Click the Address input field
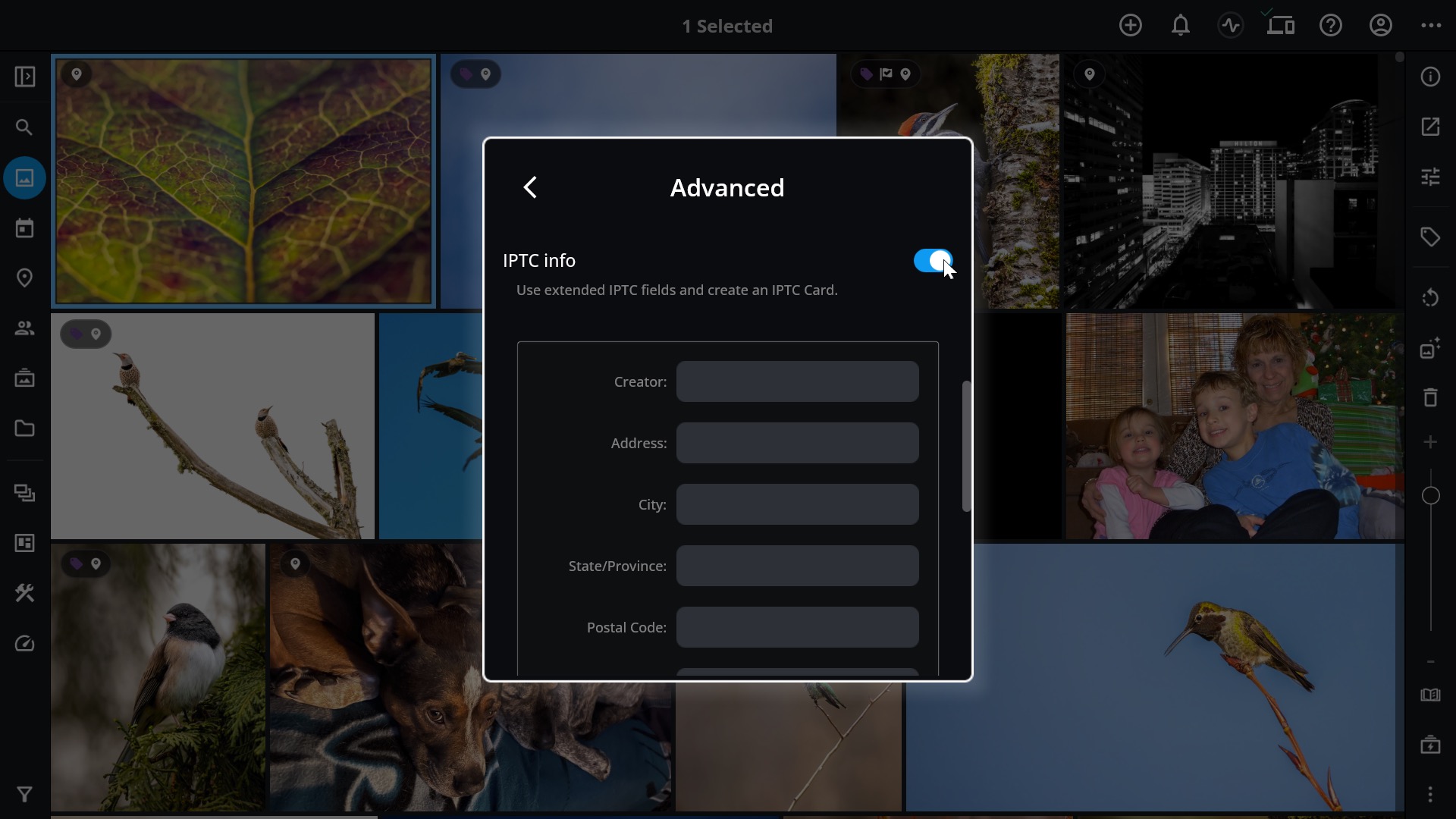 pyautogui.click(x=797, y=443)
